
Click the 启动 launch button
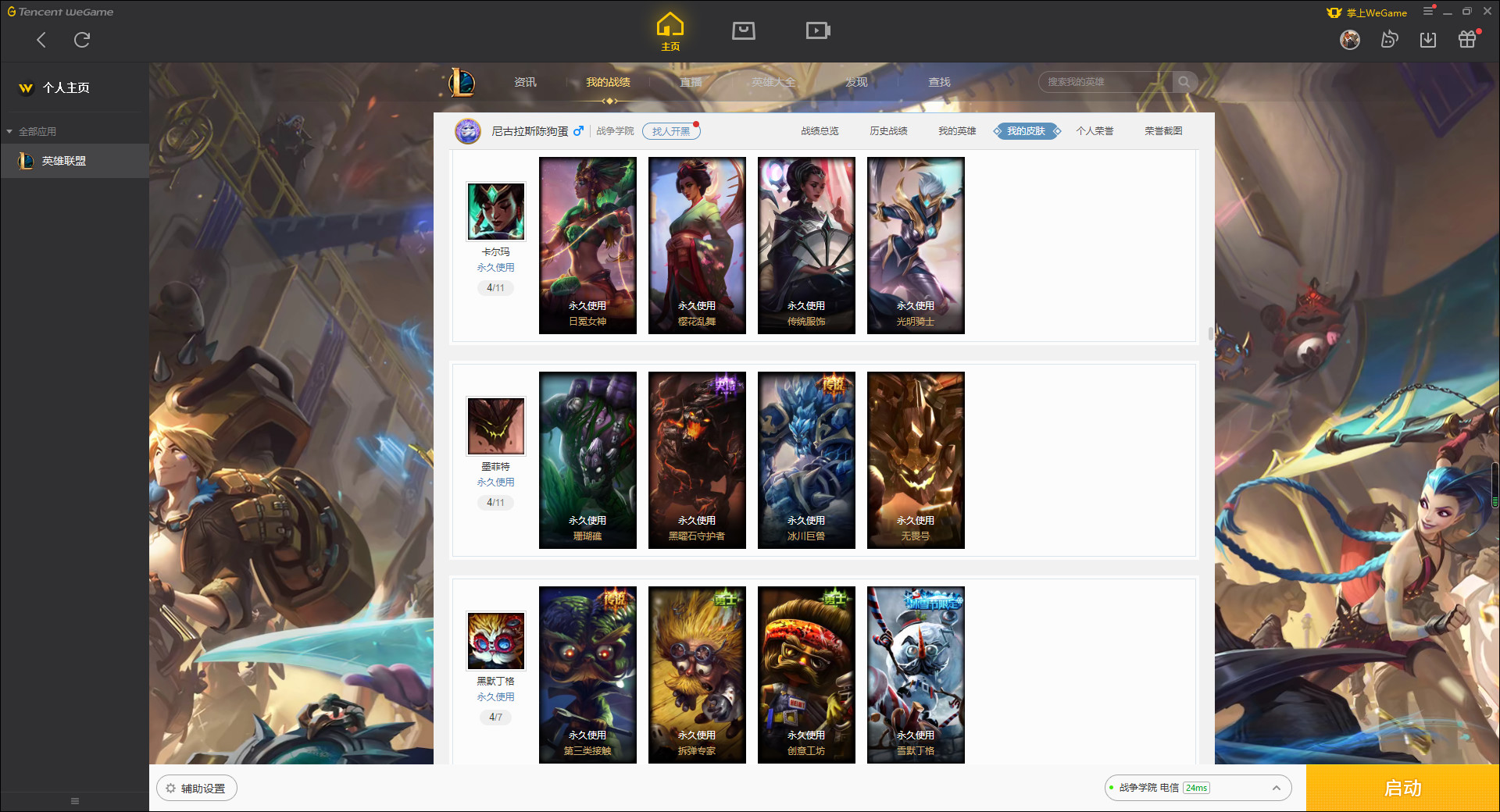(1403, 789)
